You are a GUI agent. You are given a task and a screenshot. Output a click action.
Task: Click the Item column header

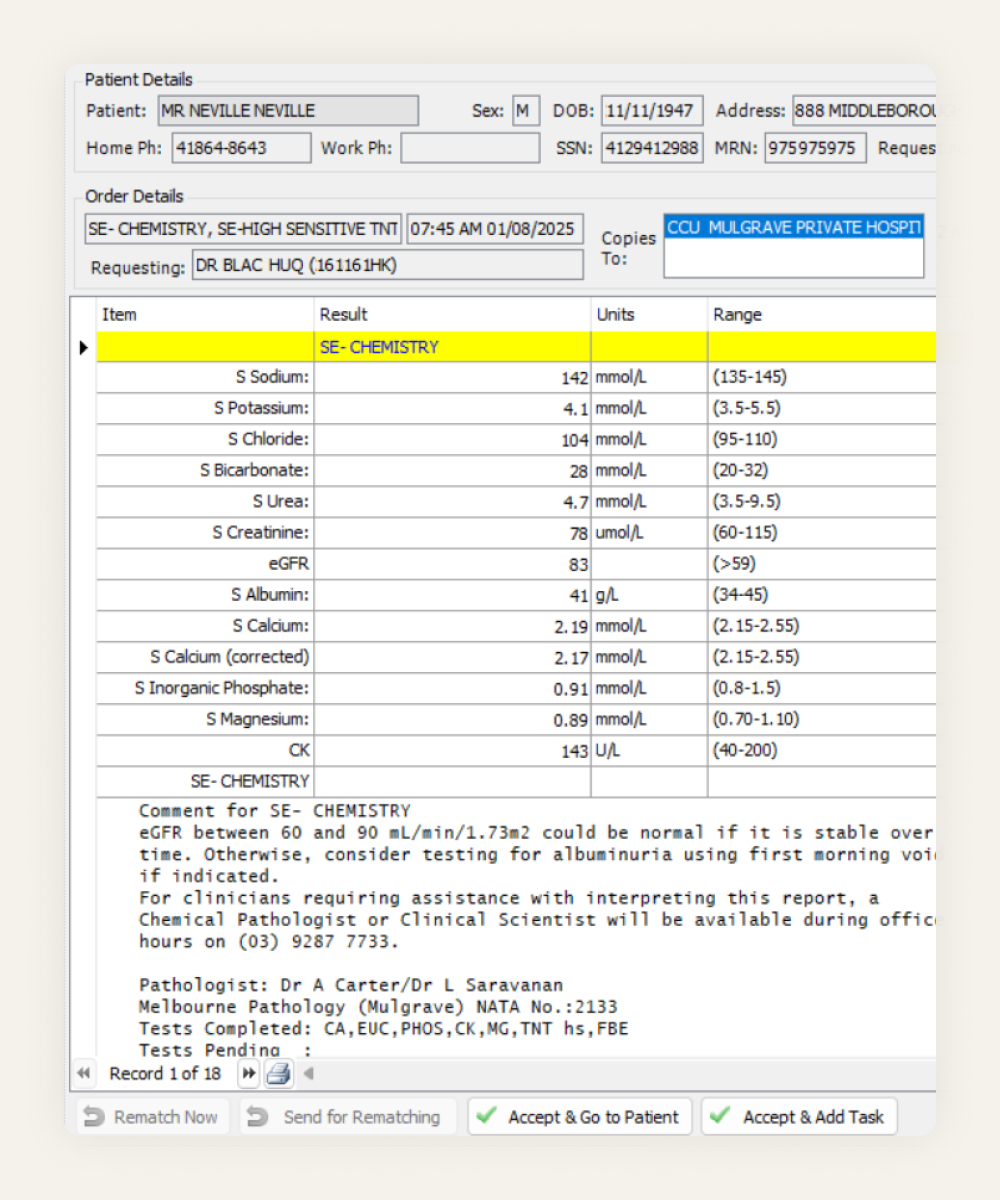(x=205, y=314)
